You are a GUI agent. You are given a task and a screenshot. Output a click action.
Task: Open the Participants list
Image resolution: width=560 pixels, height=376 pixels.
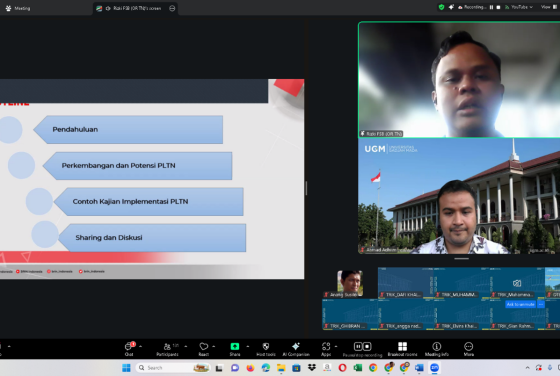coord(167,349)
